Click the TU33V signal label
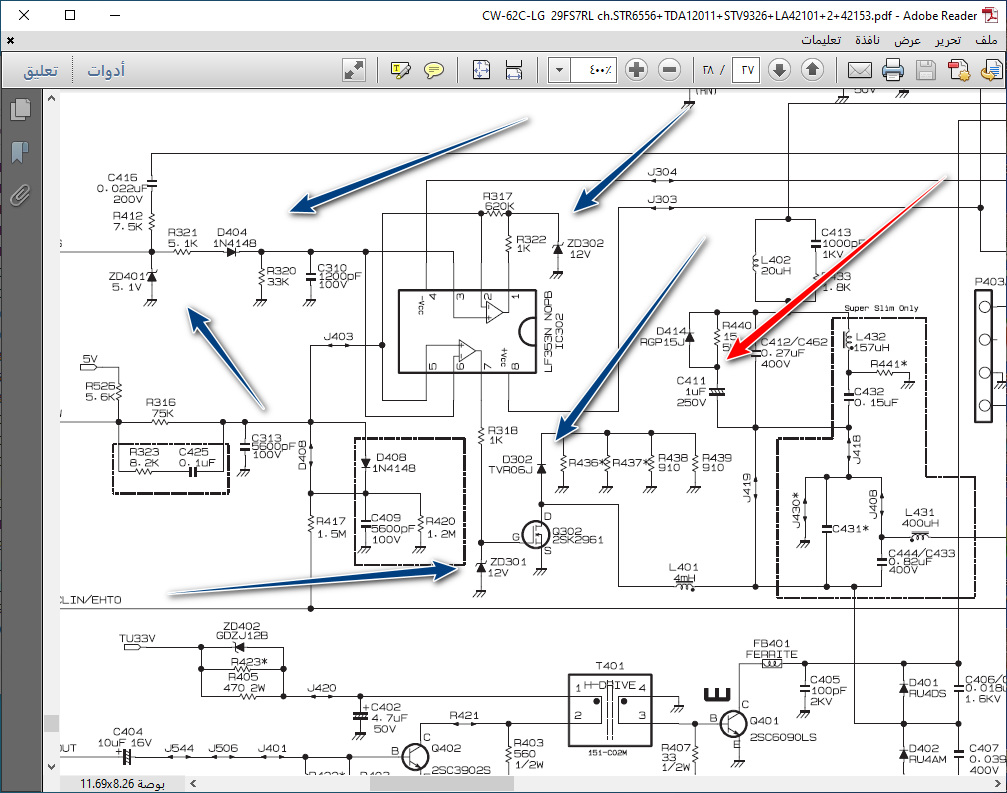Viewport: 1007px width, 793px height. click(137, 638)
